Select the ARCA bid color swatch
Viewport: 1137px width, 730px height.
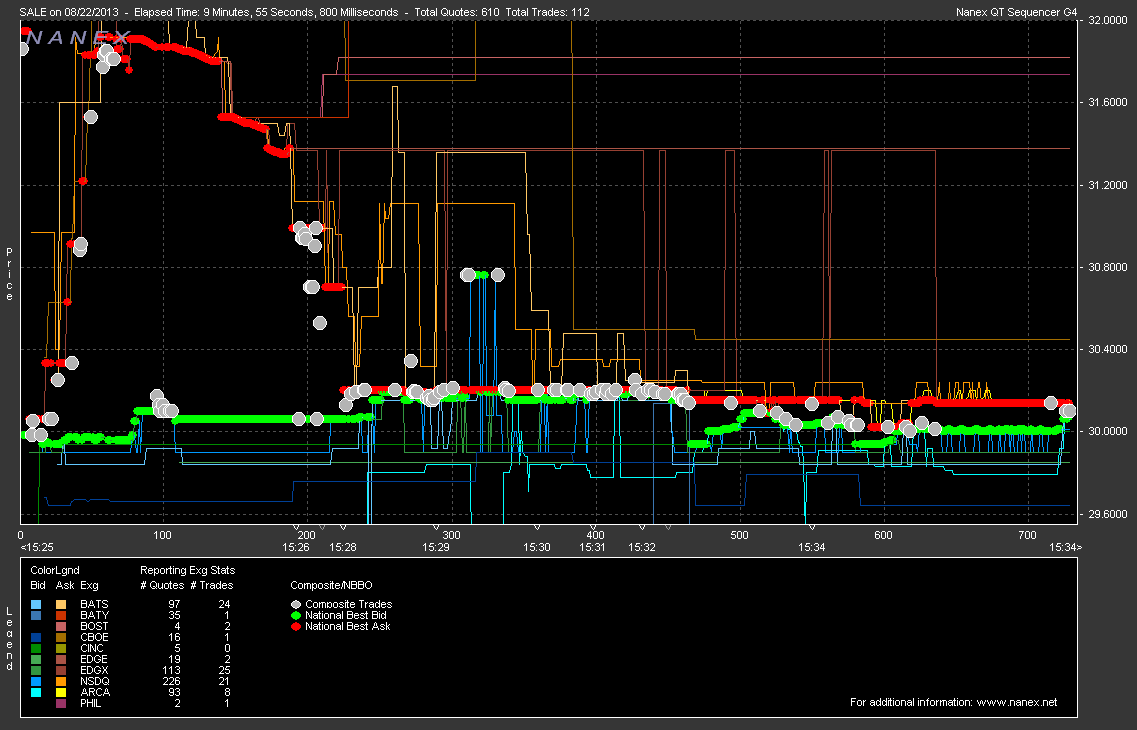(36, 692)
